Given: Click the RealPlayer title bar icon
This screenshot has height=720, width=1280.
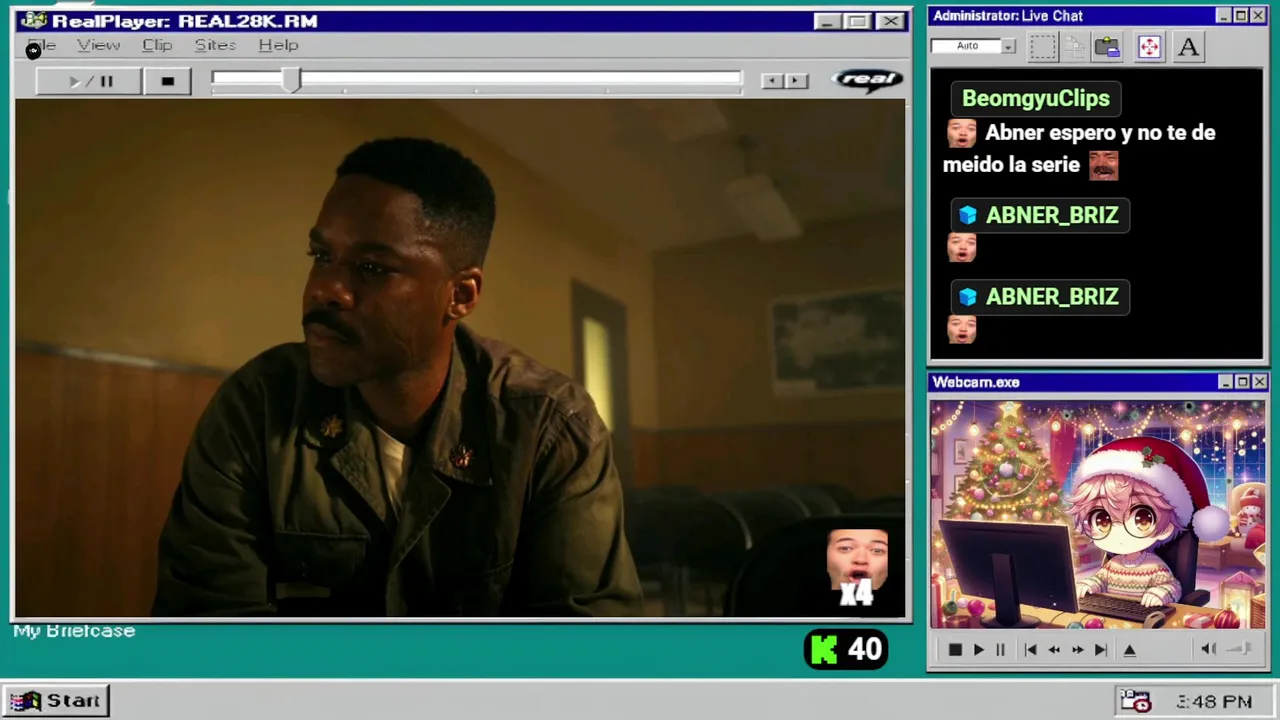Looking at the screenshot, I should (33, 20).
